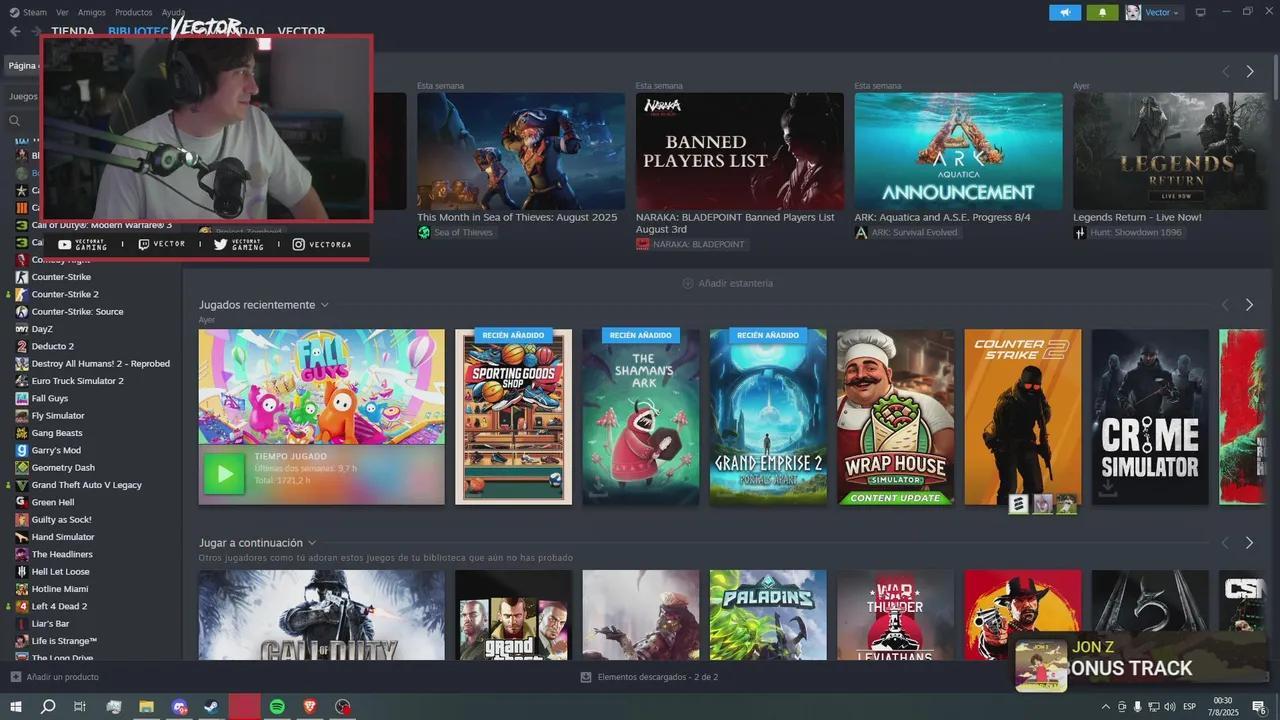Show next news items with right arrow
This screenshot has height=720, width=1280.
point(1250,72)
